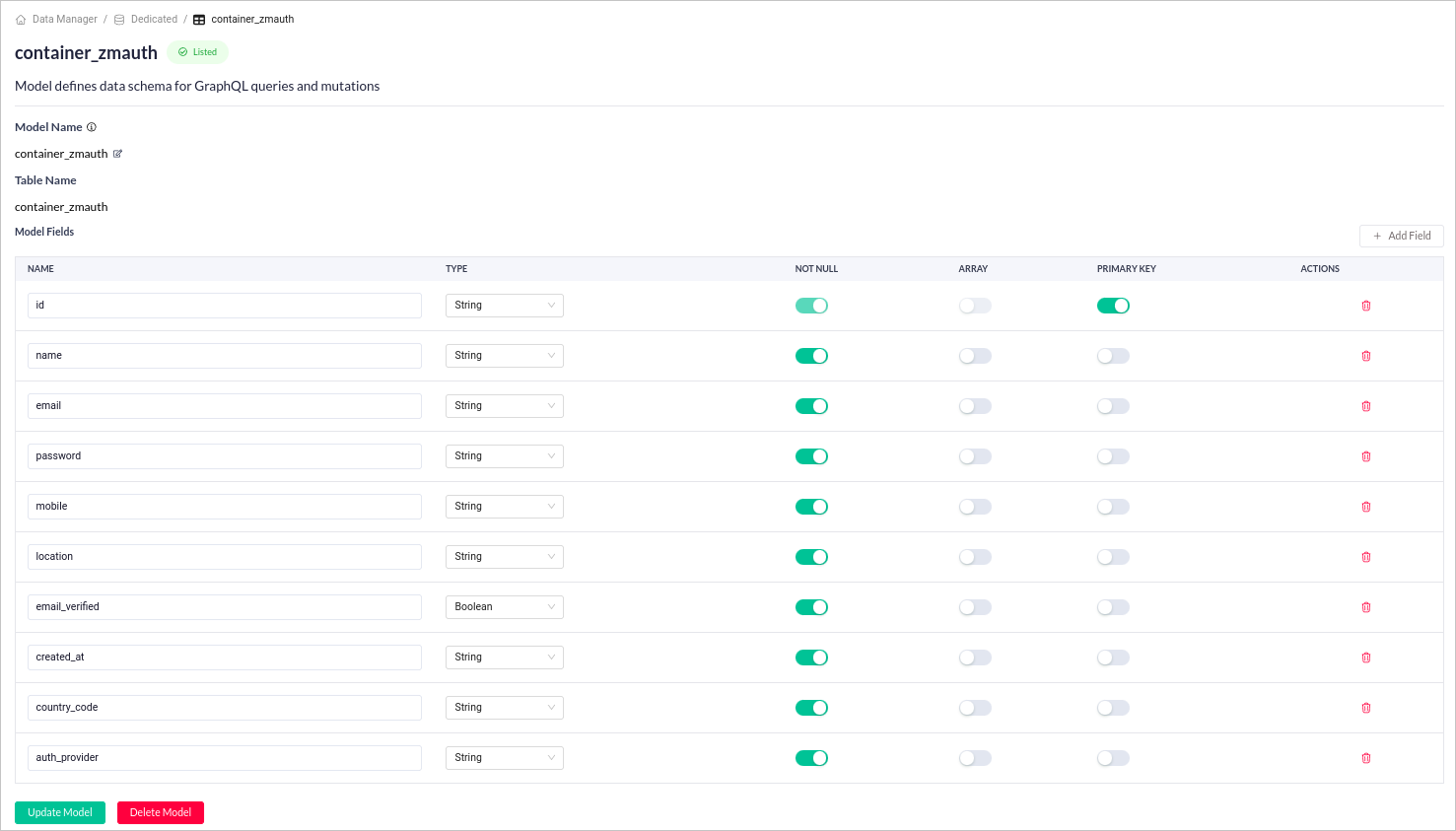This screenshot has height=831, width=1456.
Task: Click the Listed status badge
Action: point(197,51)
